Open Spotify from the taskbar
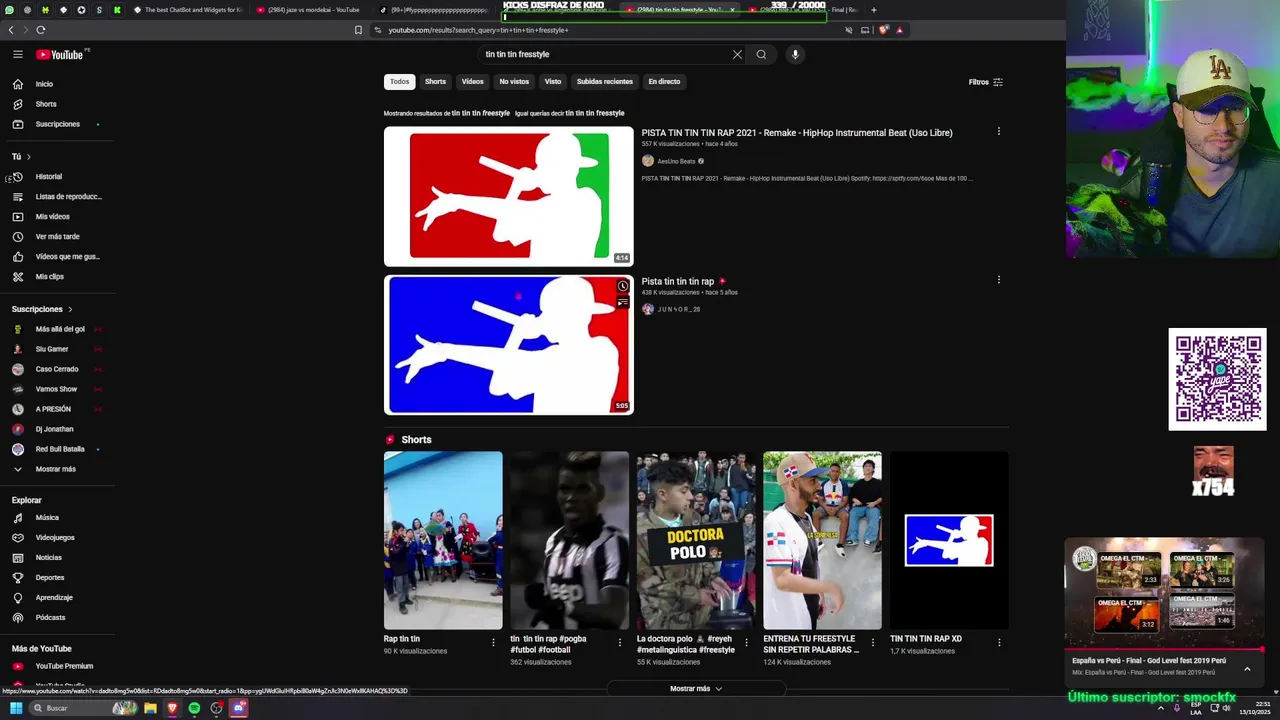Image resolution: width=1280 pixels, height=720 pixels. click(194, 708)
